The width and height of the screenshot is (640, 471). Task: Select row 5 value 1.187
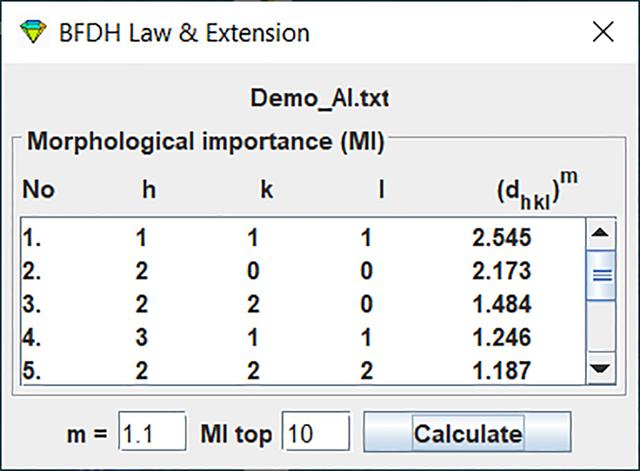point(502,371)
